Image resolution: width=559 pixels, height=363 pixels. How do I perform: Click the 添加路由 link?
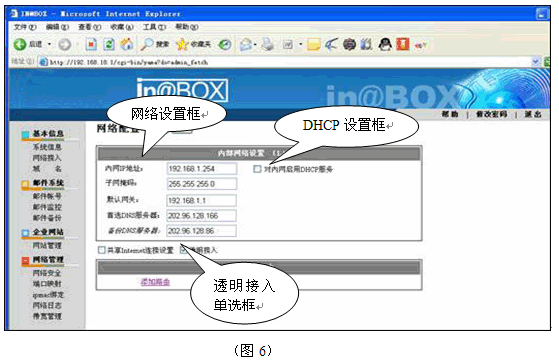[155, 282]
